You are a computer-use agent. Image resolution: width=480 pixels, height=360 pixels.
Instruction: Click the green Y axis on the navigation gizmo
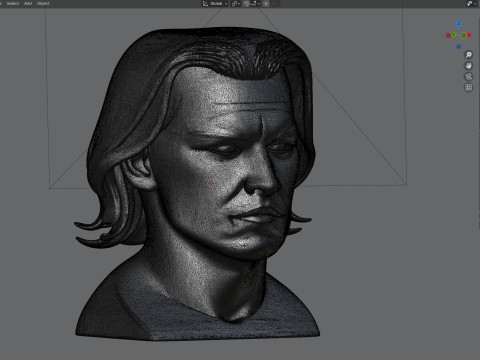coord(454,35)
